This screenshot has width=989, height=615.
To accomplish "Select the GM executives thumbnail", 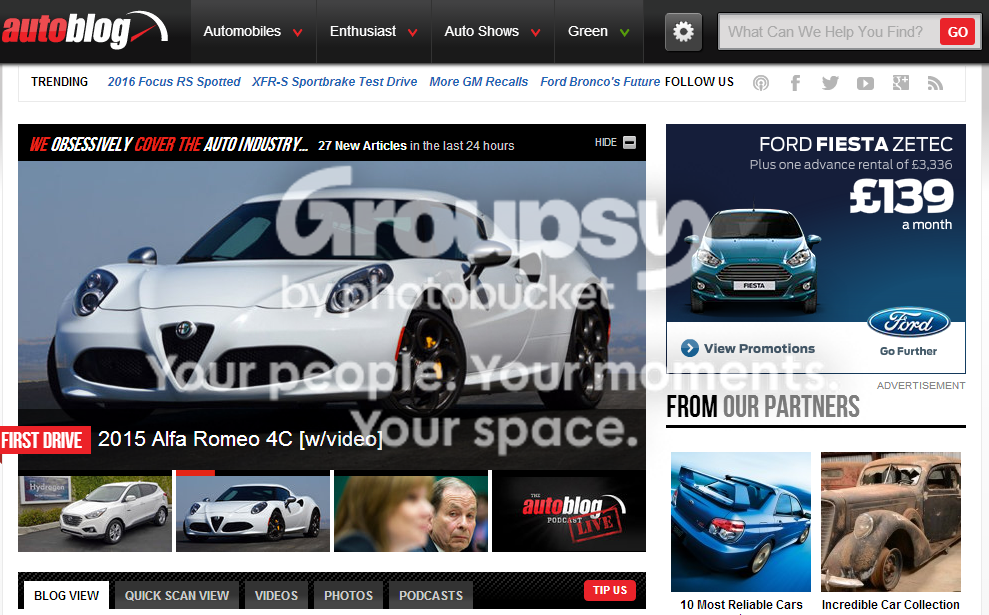I will pos(411,514).
